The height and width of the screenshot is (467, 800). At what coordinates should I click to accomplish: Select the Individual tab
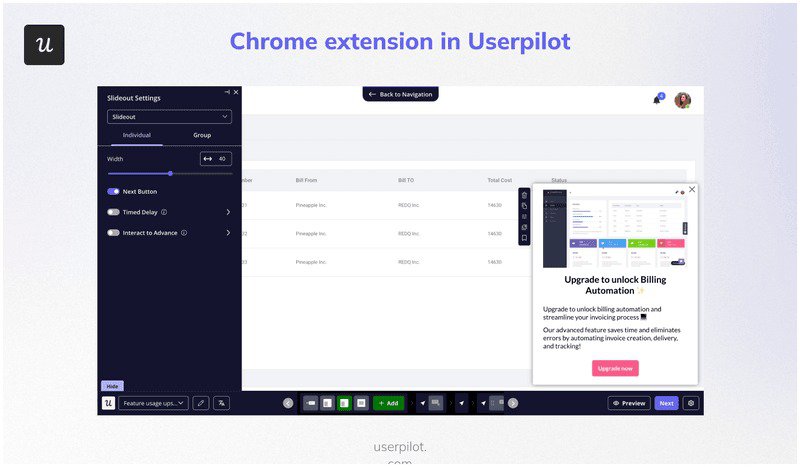137,134
